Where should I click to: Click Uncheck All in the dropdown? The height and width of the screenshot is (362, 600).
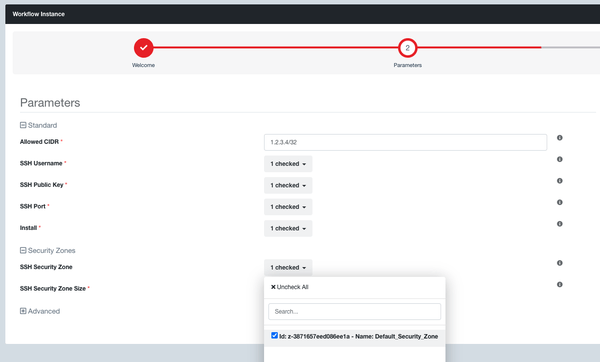pos(290,287)
